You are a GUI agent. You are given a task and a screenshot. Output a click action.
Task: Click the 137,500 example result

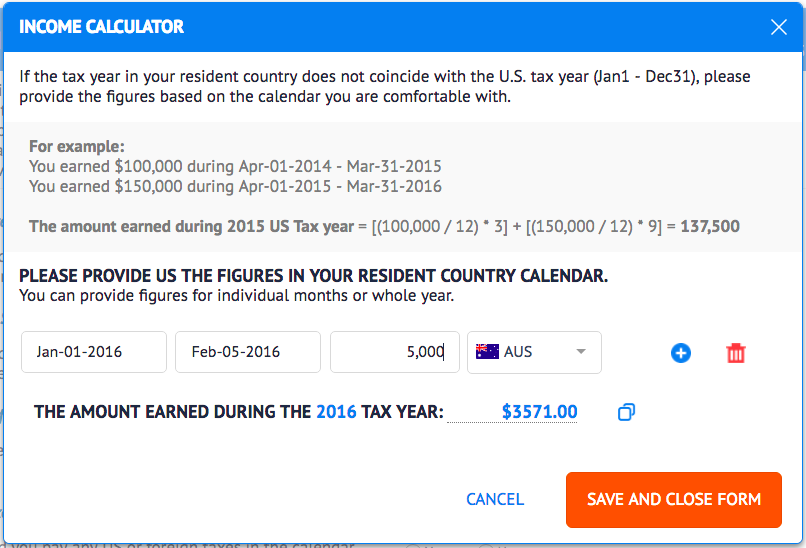pyautogui.click(x=710, y=226)
